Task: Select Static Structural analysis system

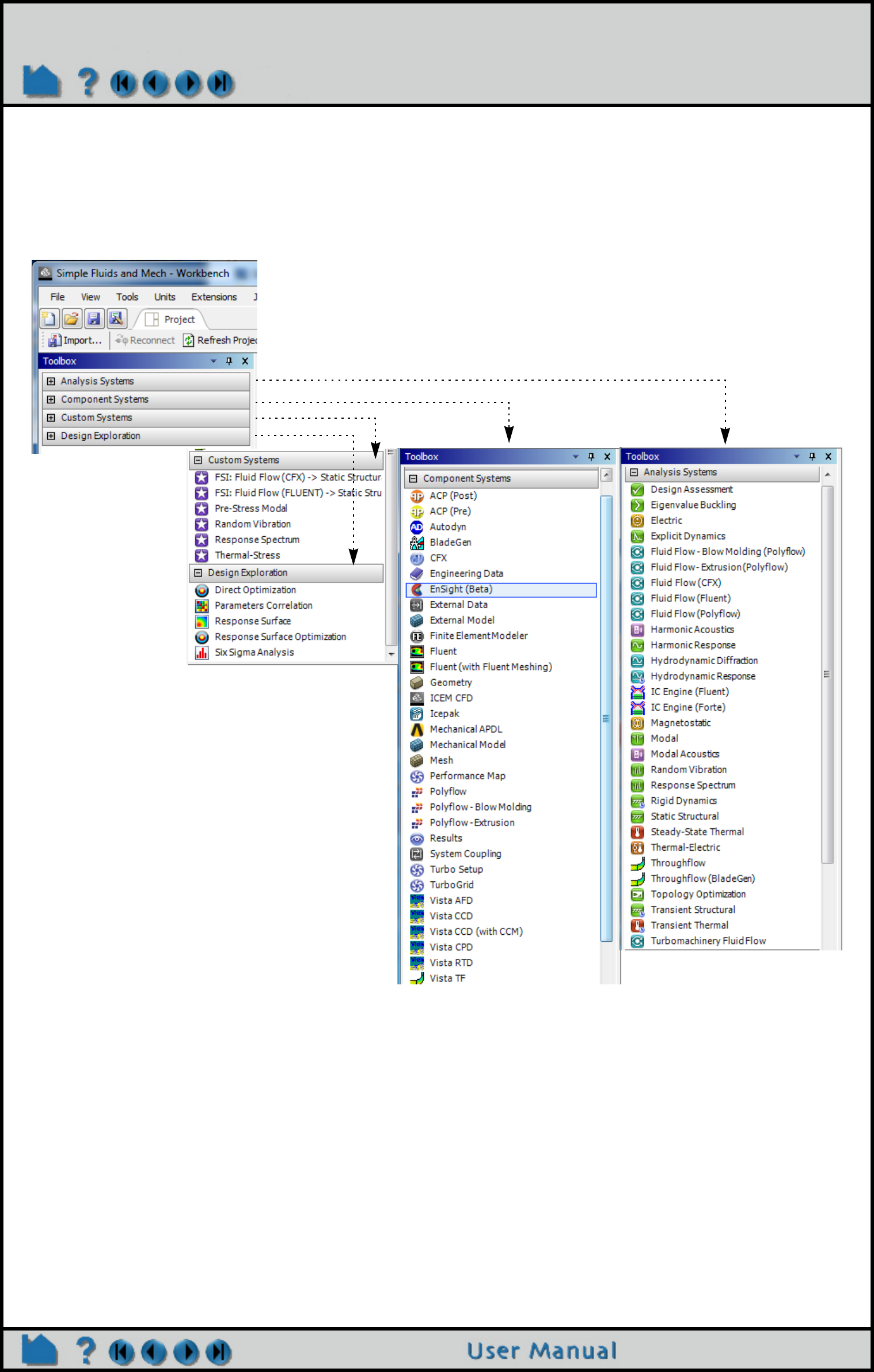Action: click(x=685, y=816)
